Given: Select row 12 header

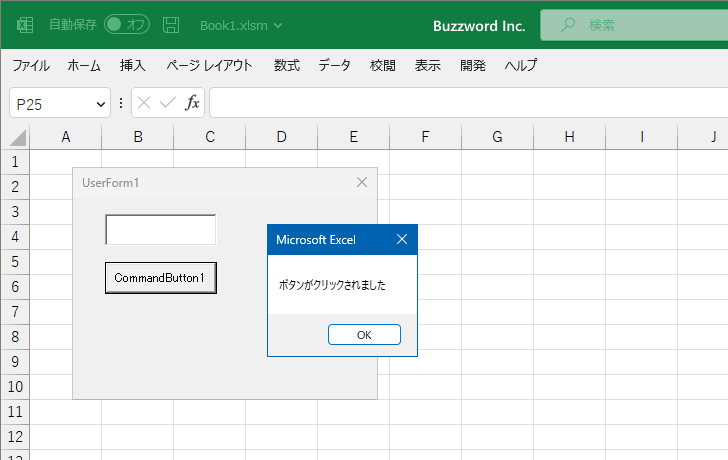Looking at the screenshot, I should [x=15, y=437].
